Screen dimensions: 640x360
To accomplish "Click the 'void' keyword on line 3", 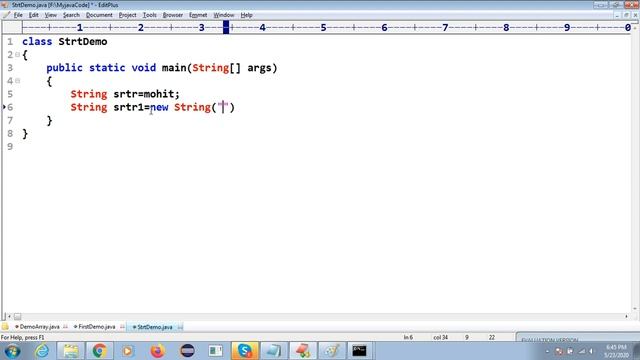I will point(143,68).
